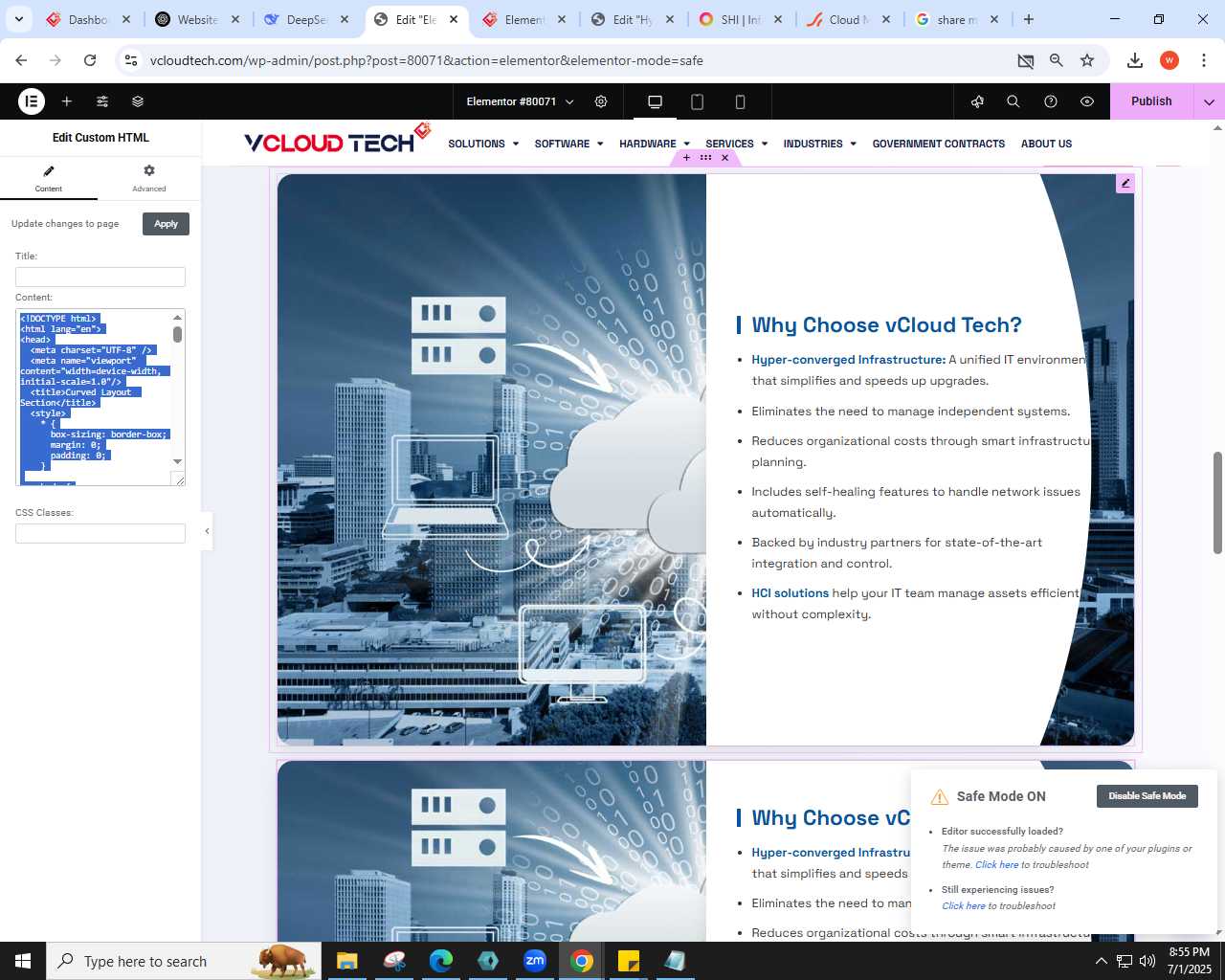Switch to the SHI browser tab
Screen dimensions: 1225x980
[742, 19]
